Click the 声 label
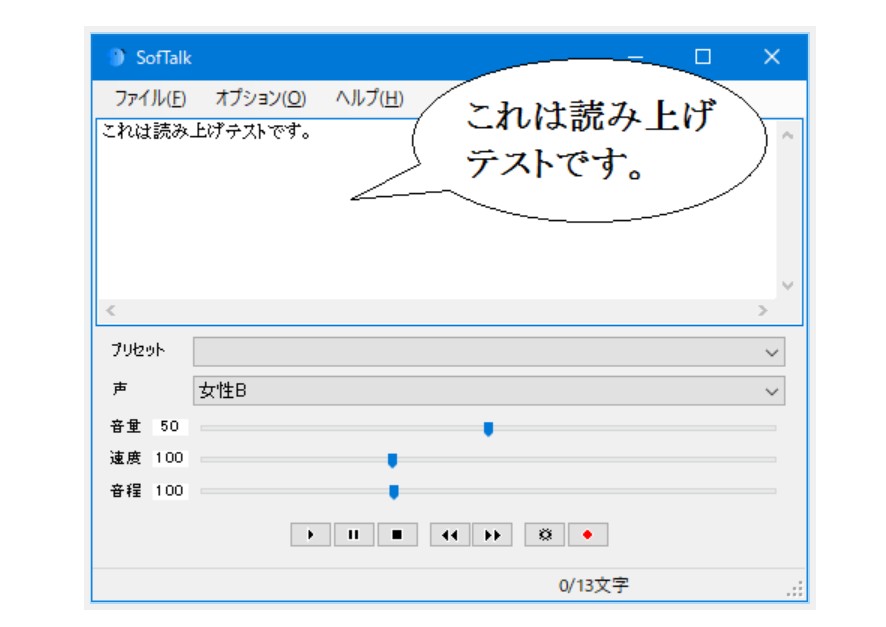 pyautogui.click(x=119, y=389)
